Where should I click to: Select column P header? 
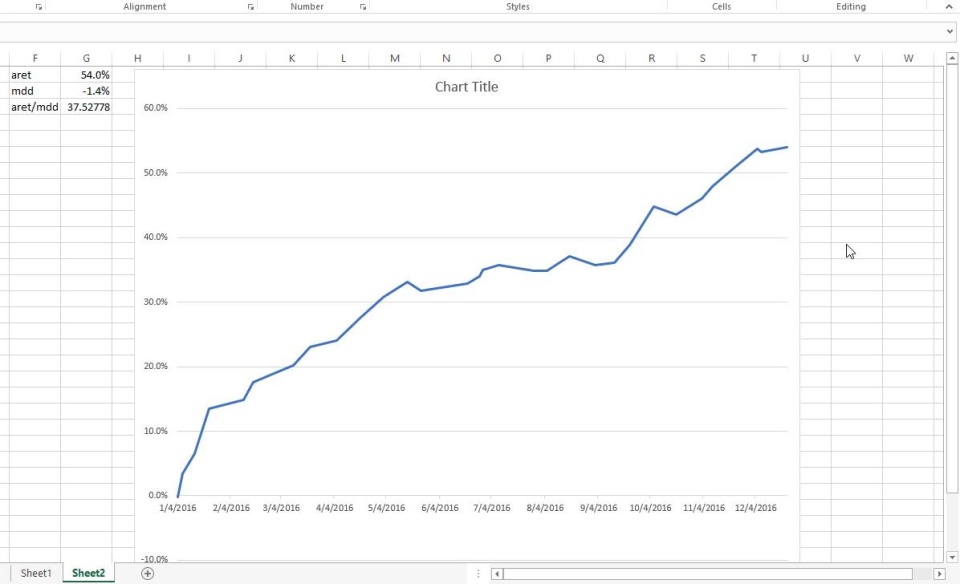tap(549, 58)
